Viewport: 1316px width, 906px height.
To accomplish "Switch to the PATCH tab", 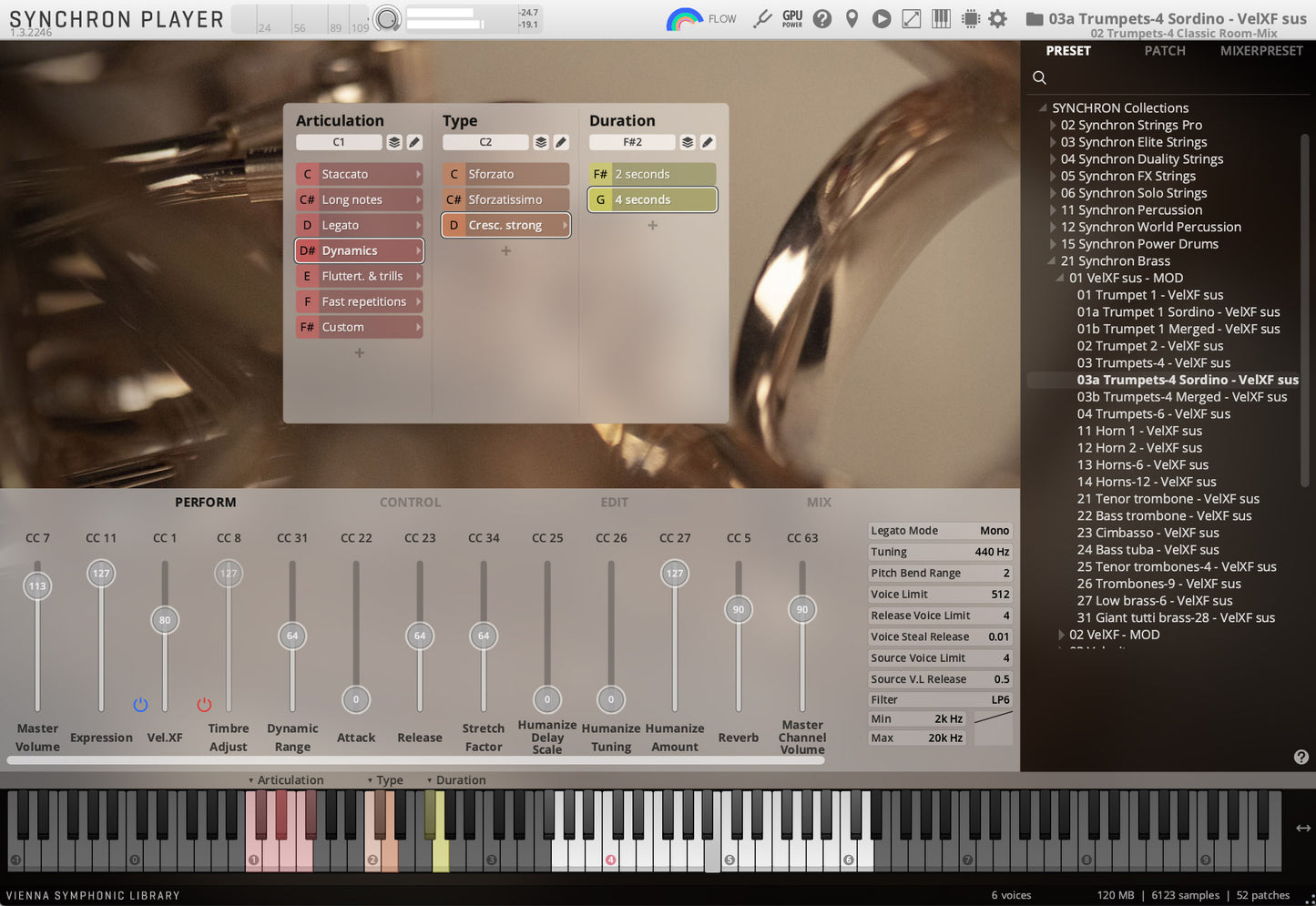I will click(x=1164, y=51).
